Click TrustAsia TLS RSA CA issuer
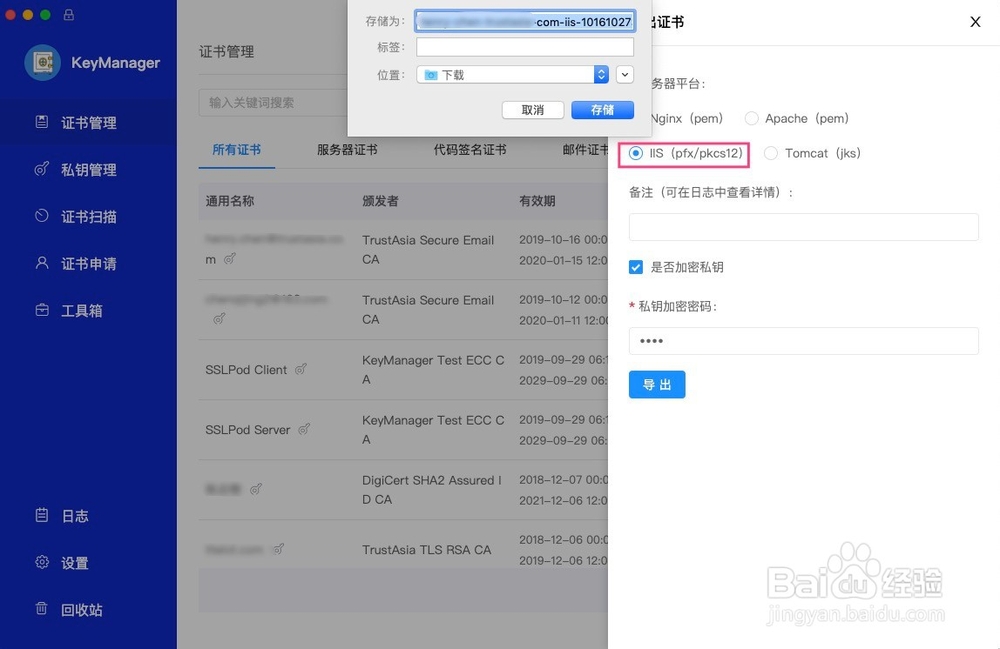The width and height of the screenshot is (1000, 649). pyautogui.click(x=427, y=550)
